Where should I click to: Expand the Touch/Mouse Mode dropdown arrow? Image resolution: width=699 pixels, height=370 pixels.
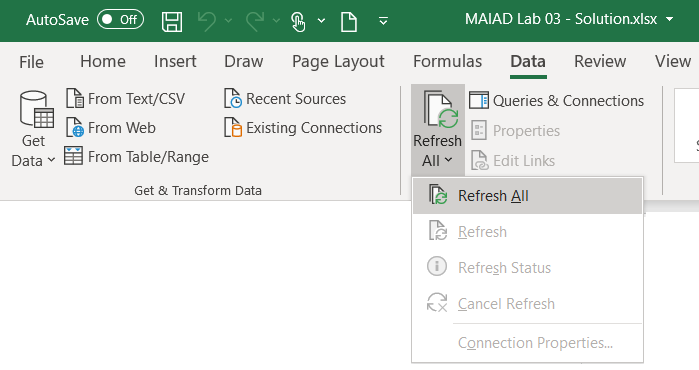pyautogui.click(x=321, y=21)
